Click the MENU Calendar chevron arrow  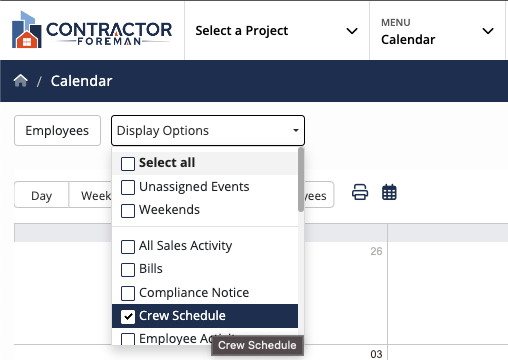(x=488, y=31)
